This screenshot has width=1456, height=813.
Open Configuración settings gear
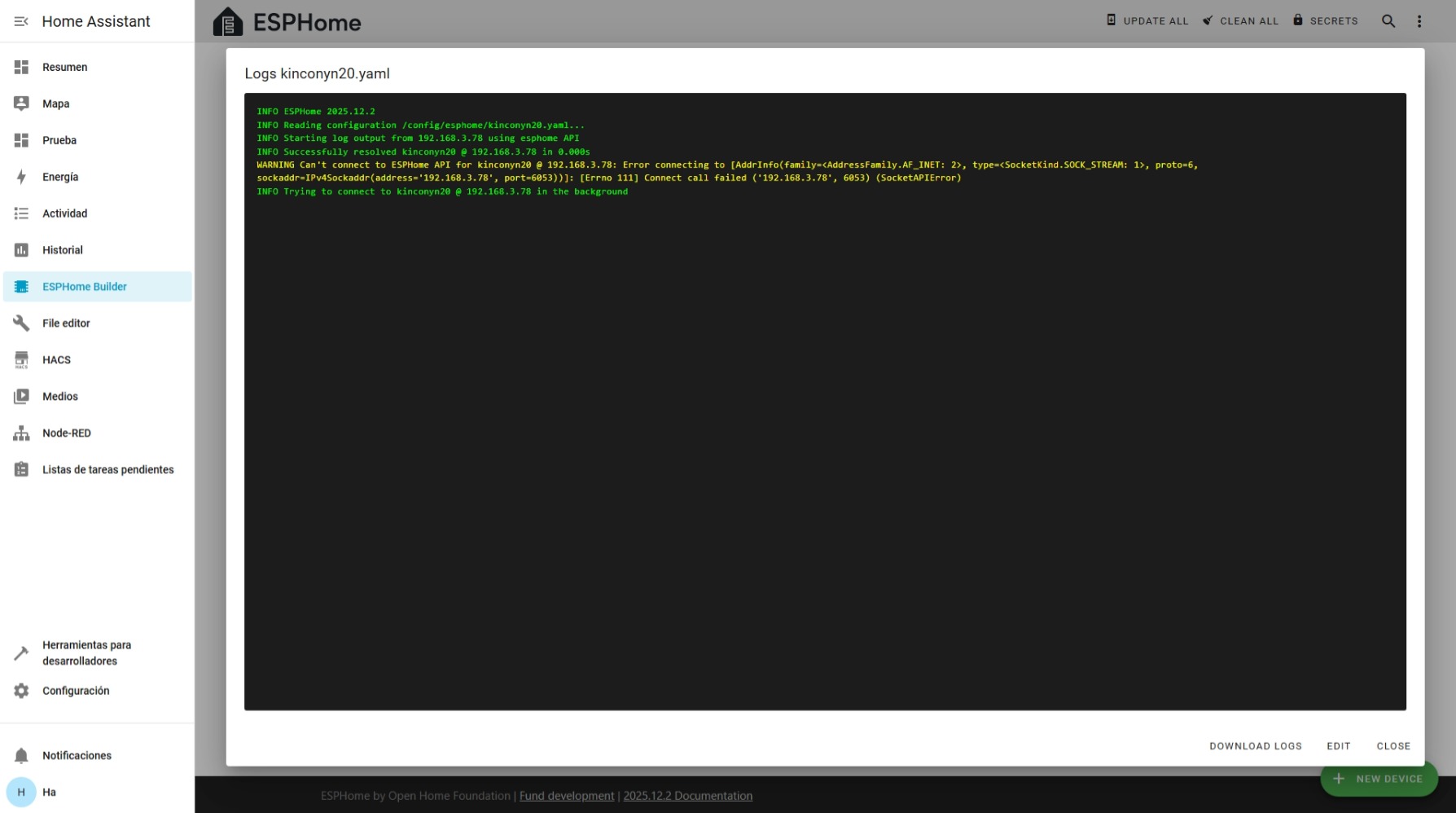[21, 691]
